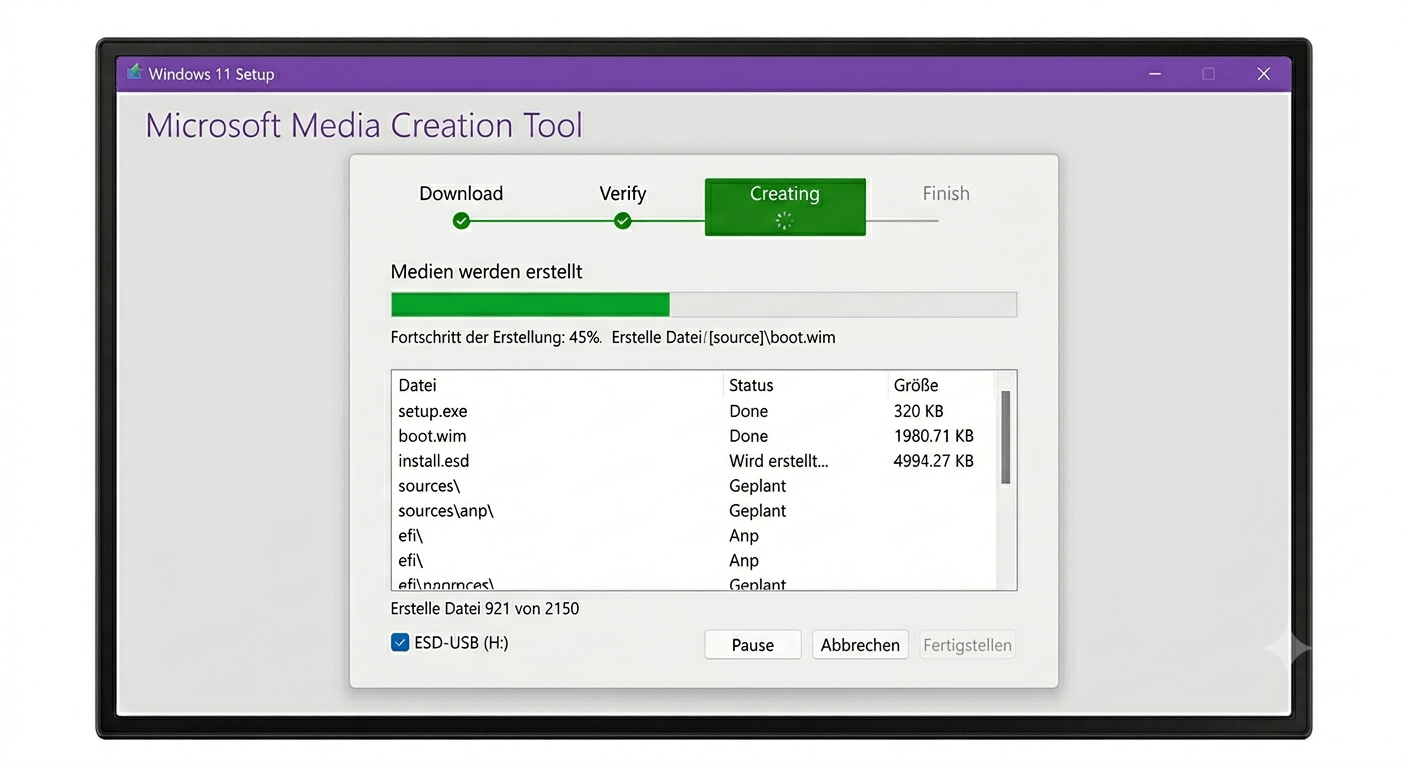Select the Verify step label

click(x=623, y=194)
